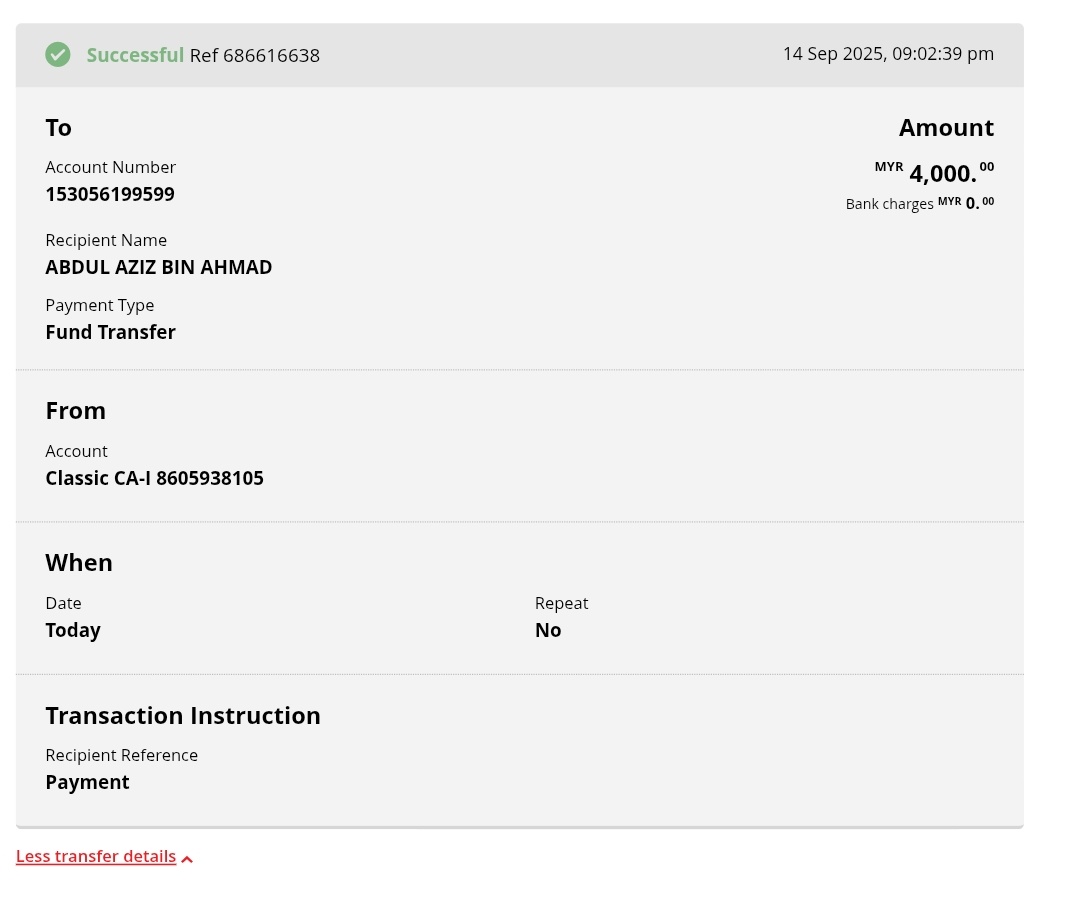Click the 14 Sep 2025 timestamp
The image size is (1079, 908).
(888, 54)
